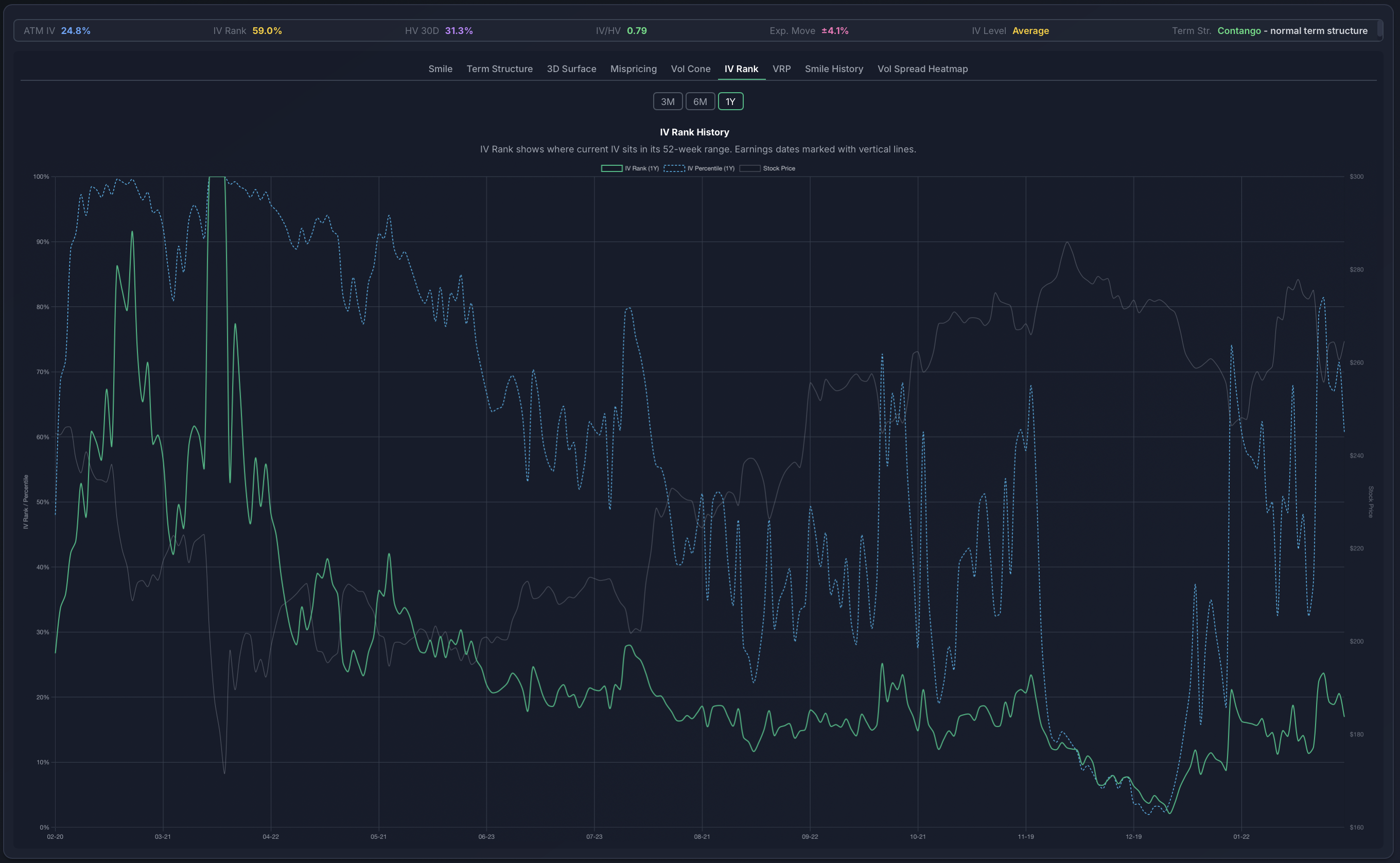Switch chart range to 3M
1400x863 pixels.
pyautogui.click(x=668, y=101)
